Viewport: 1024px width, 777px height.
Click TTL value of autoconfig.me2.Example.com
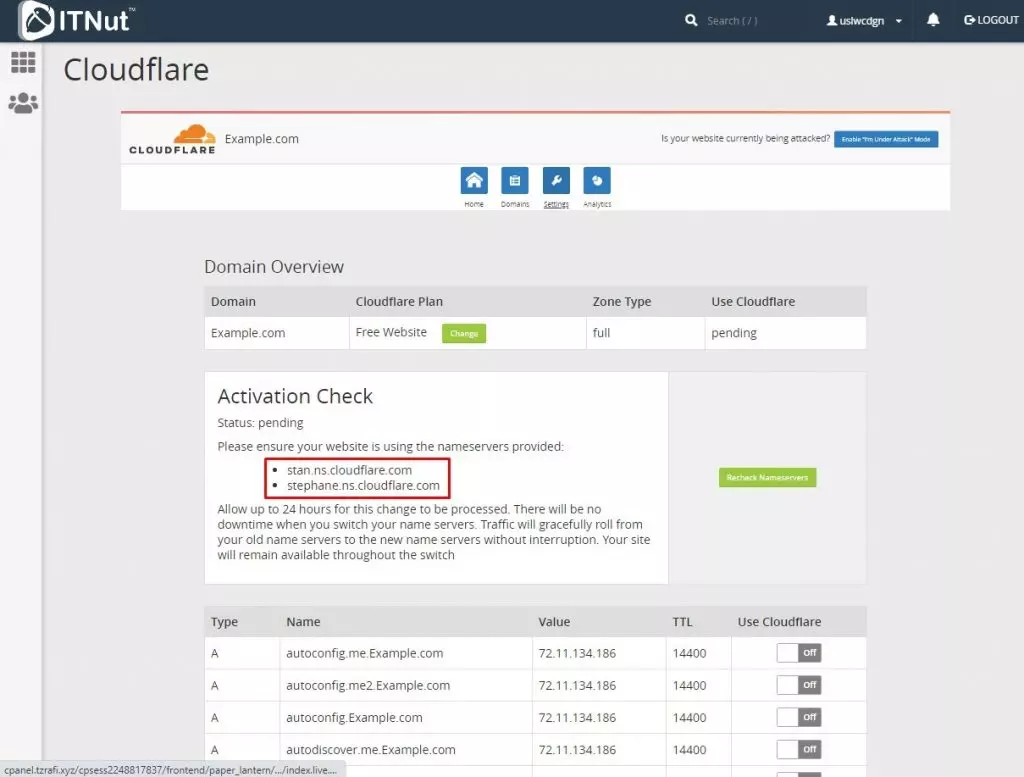coord(689,685)
